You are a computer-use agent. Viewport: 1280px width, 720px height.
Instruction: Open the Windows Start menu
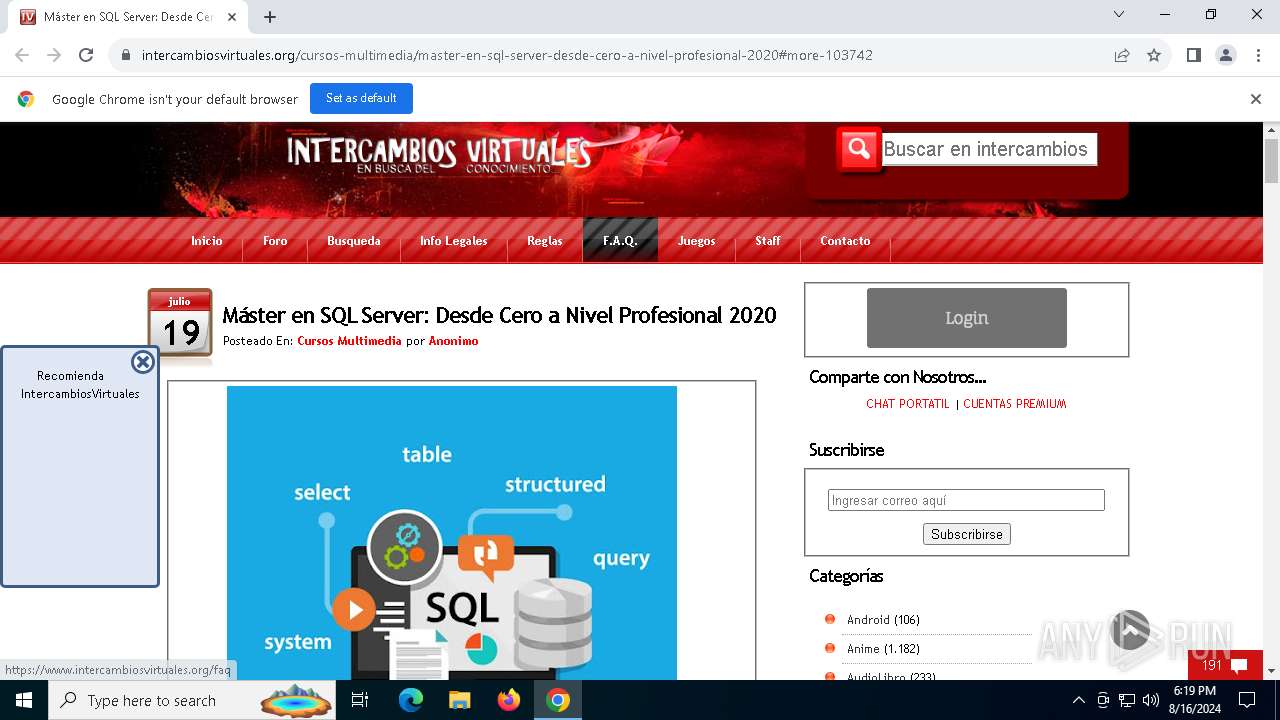[x=24, y=700]
